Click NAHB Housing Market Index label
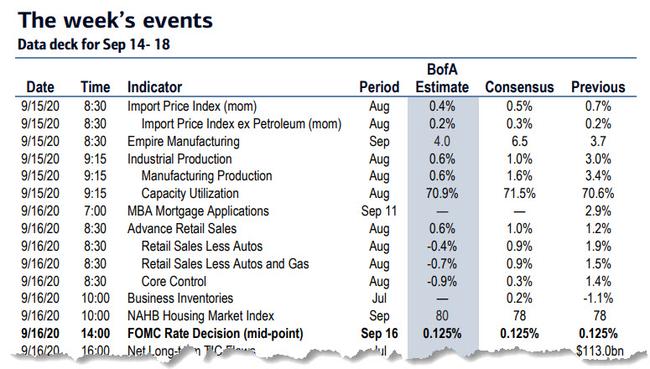This screenshot has height=369, width=650. tap(201, 316)
